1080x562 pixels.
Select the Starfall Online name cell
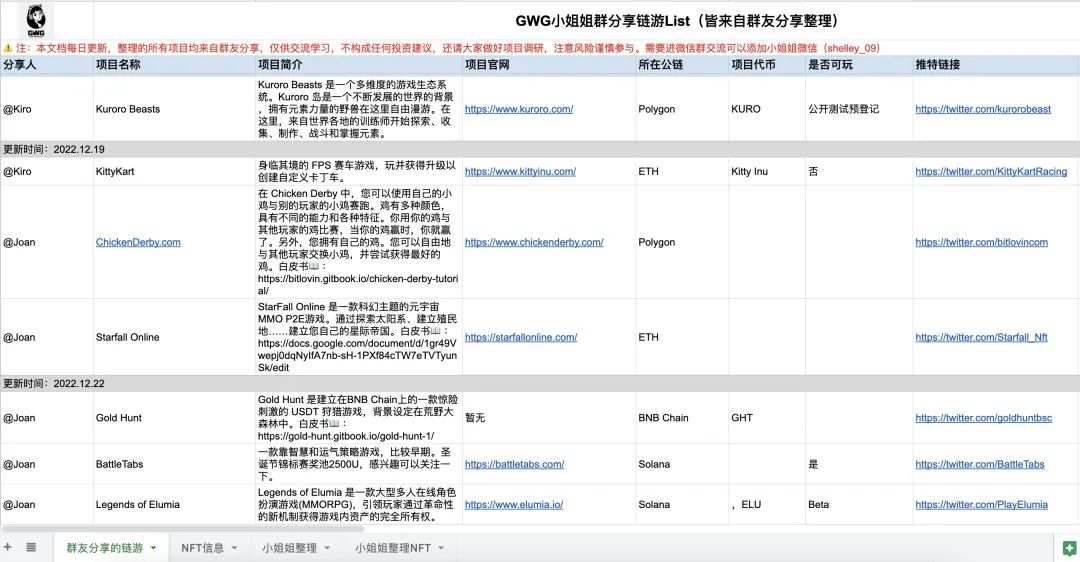pyautogui.click(x=174, y=337)
